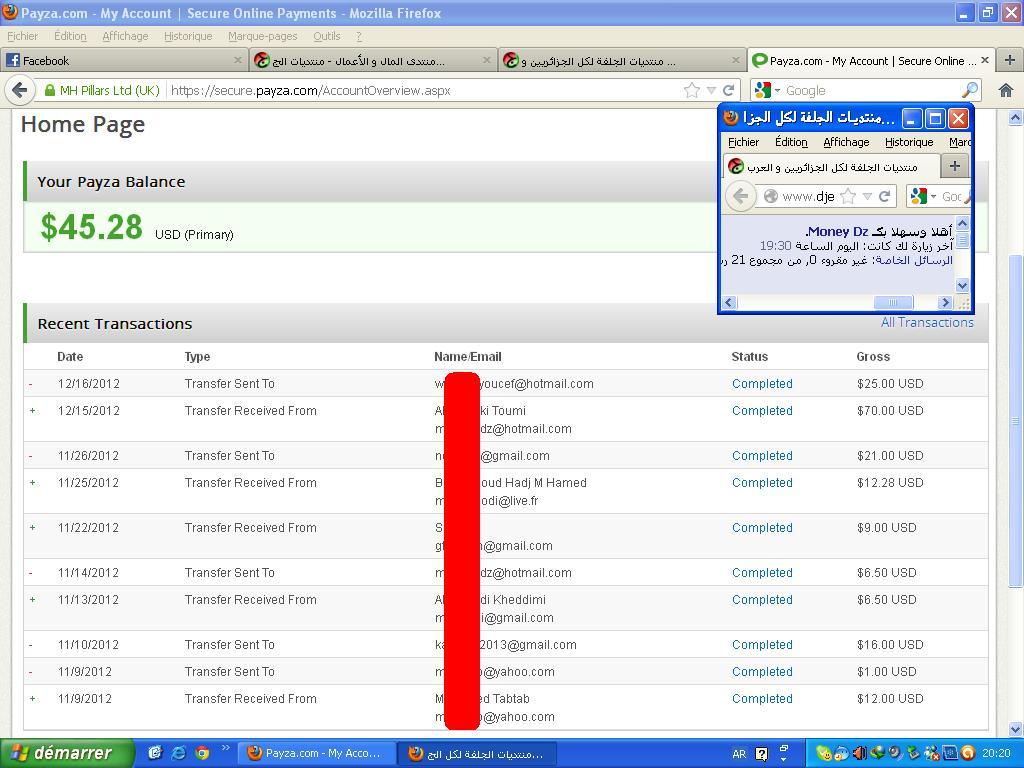Open the All Transactions link

click(927, 322)
